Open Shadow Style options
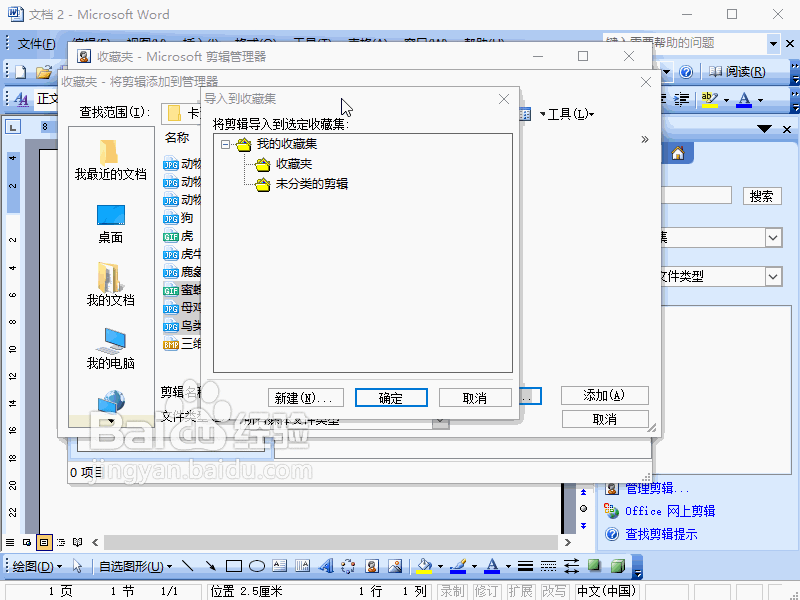 click(x=594, y=566)
